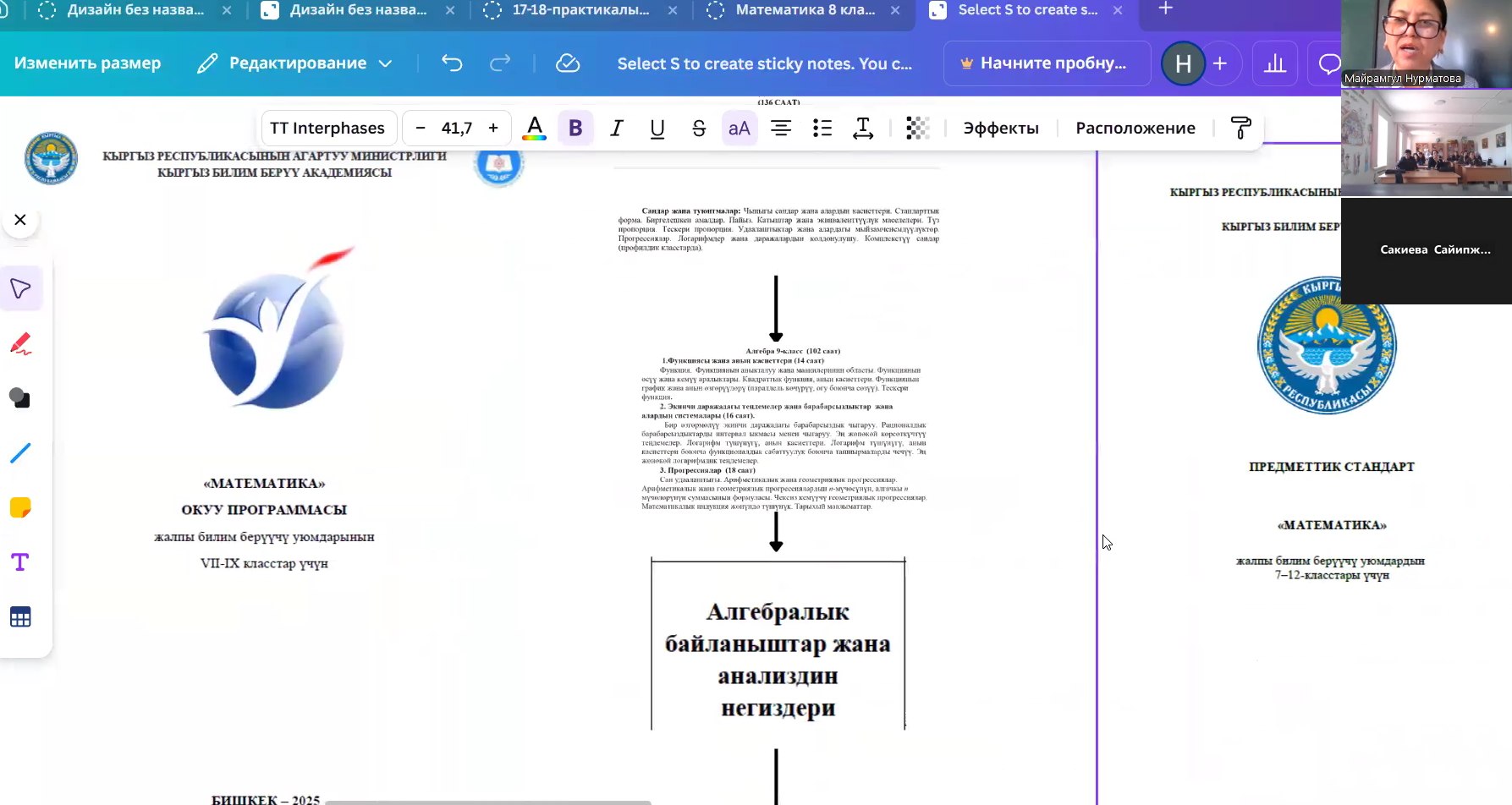Select the pointer selection tool in sidebar
This screenshot has height=805, width=1512.
pos(20,289)
